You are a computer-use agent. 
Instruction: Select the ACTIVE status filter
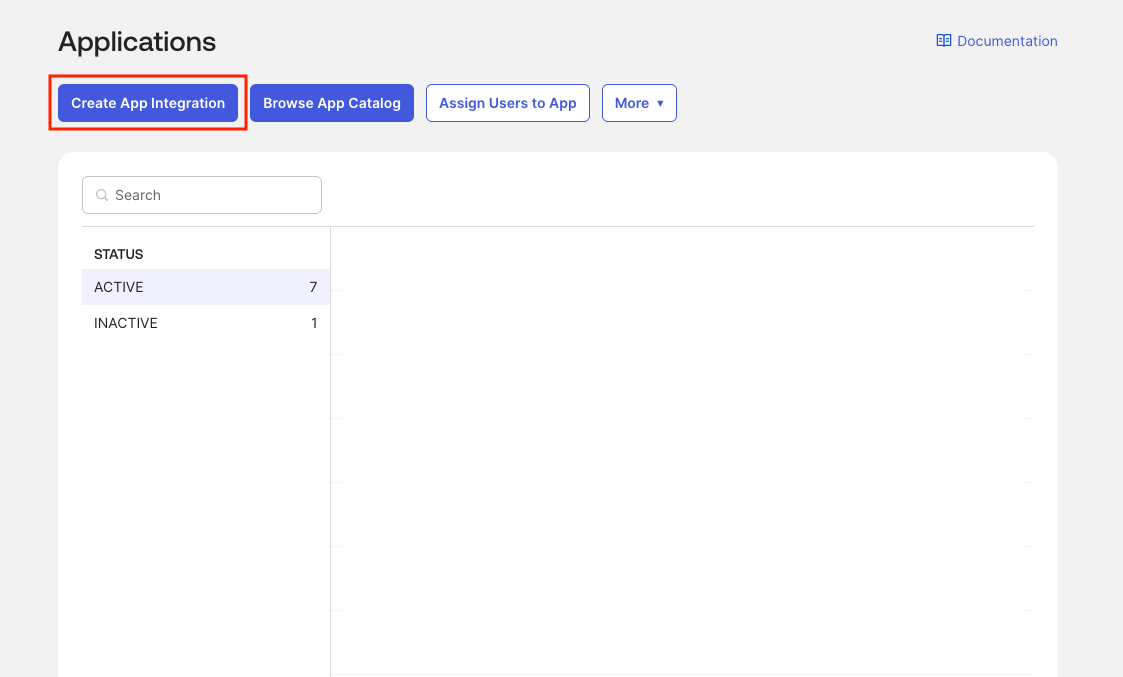(x=119, y=287)
